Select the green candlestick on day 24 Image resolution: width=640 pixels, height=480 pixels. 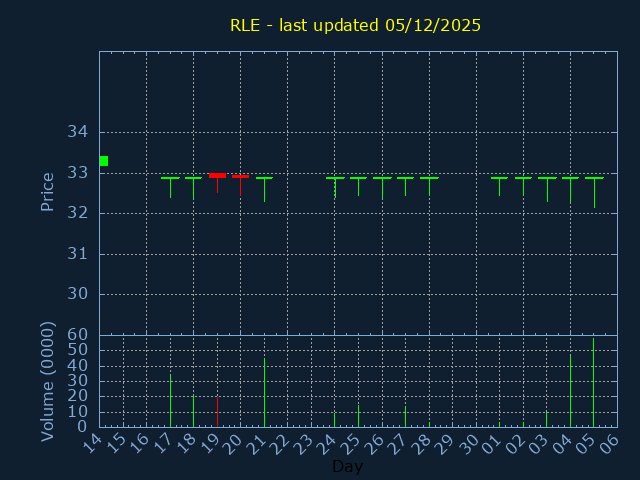(335, 179)
